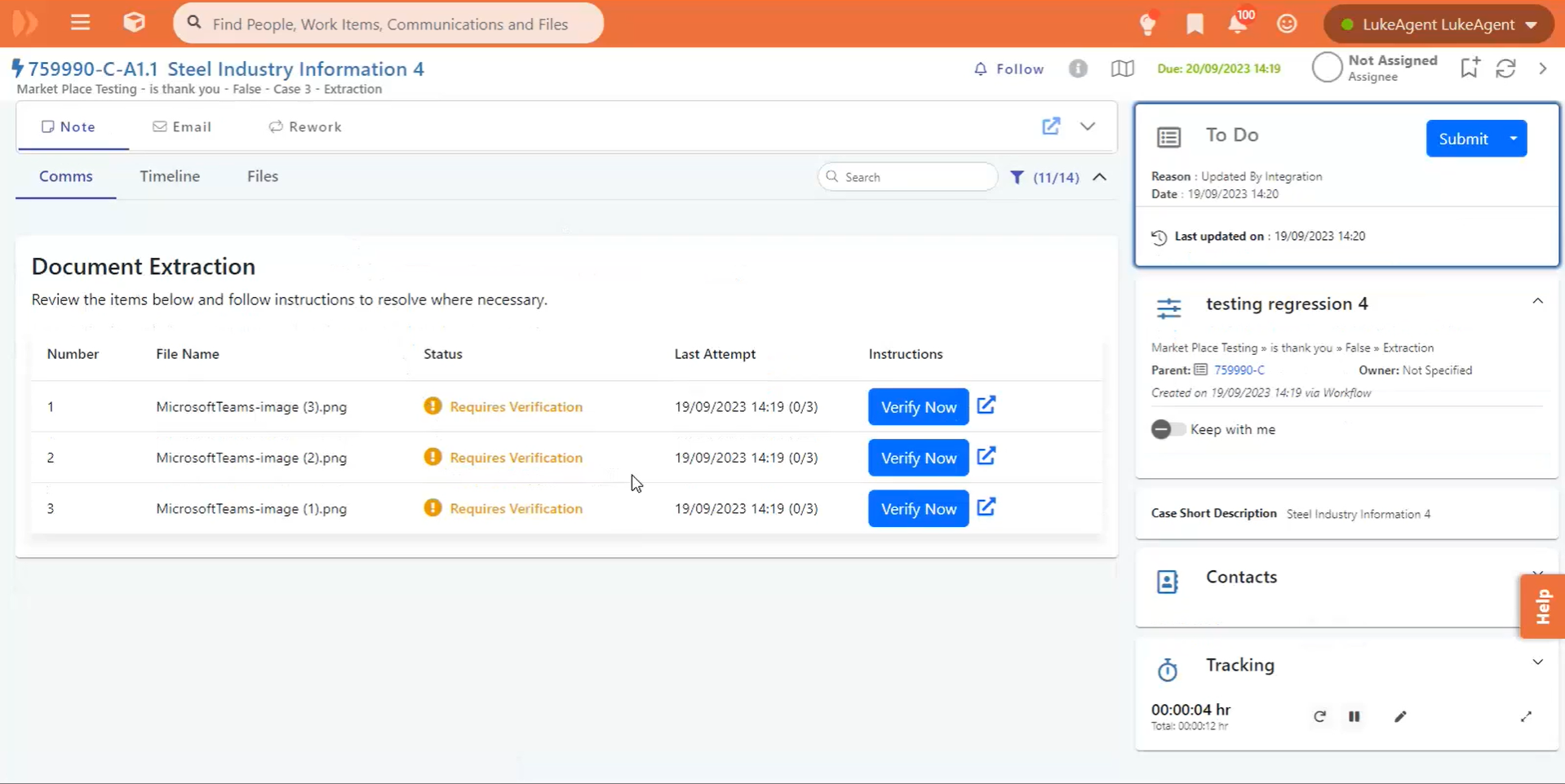This screenshot has height=784, width=1565.
Task: Follow this work item
Action: (1009, 69)
